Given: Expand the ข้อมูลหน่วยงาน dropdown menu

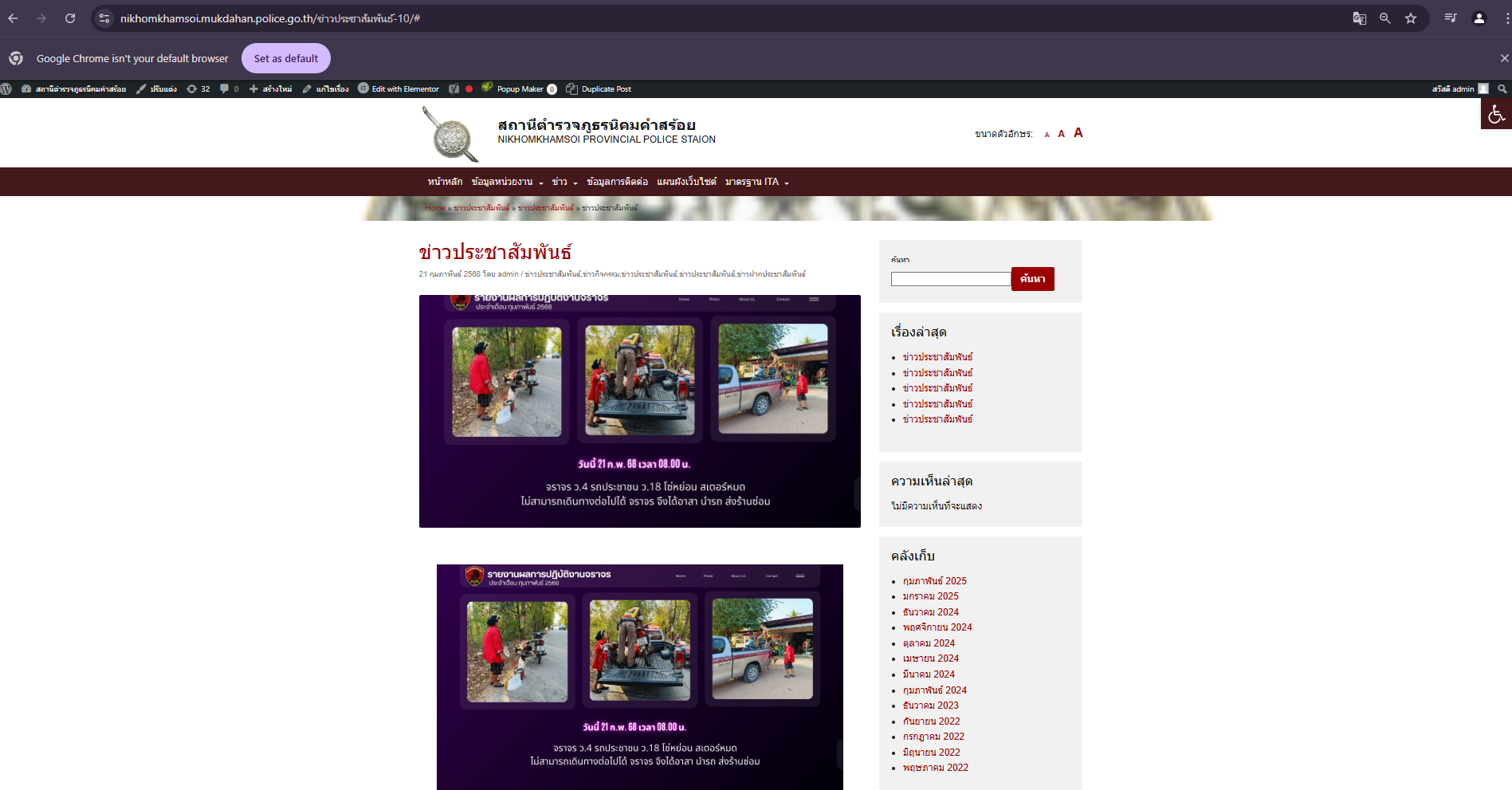Looking at the screenshot, I should 507,182.
